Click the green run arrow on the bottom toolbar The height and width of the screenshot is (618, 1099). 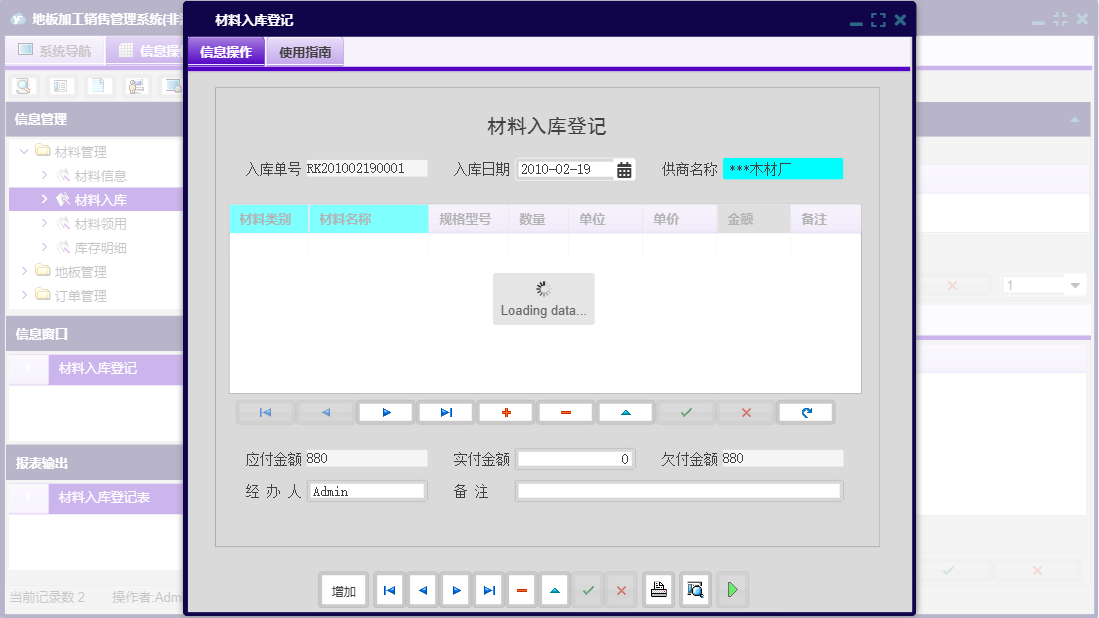click(x=732, y=590)
